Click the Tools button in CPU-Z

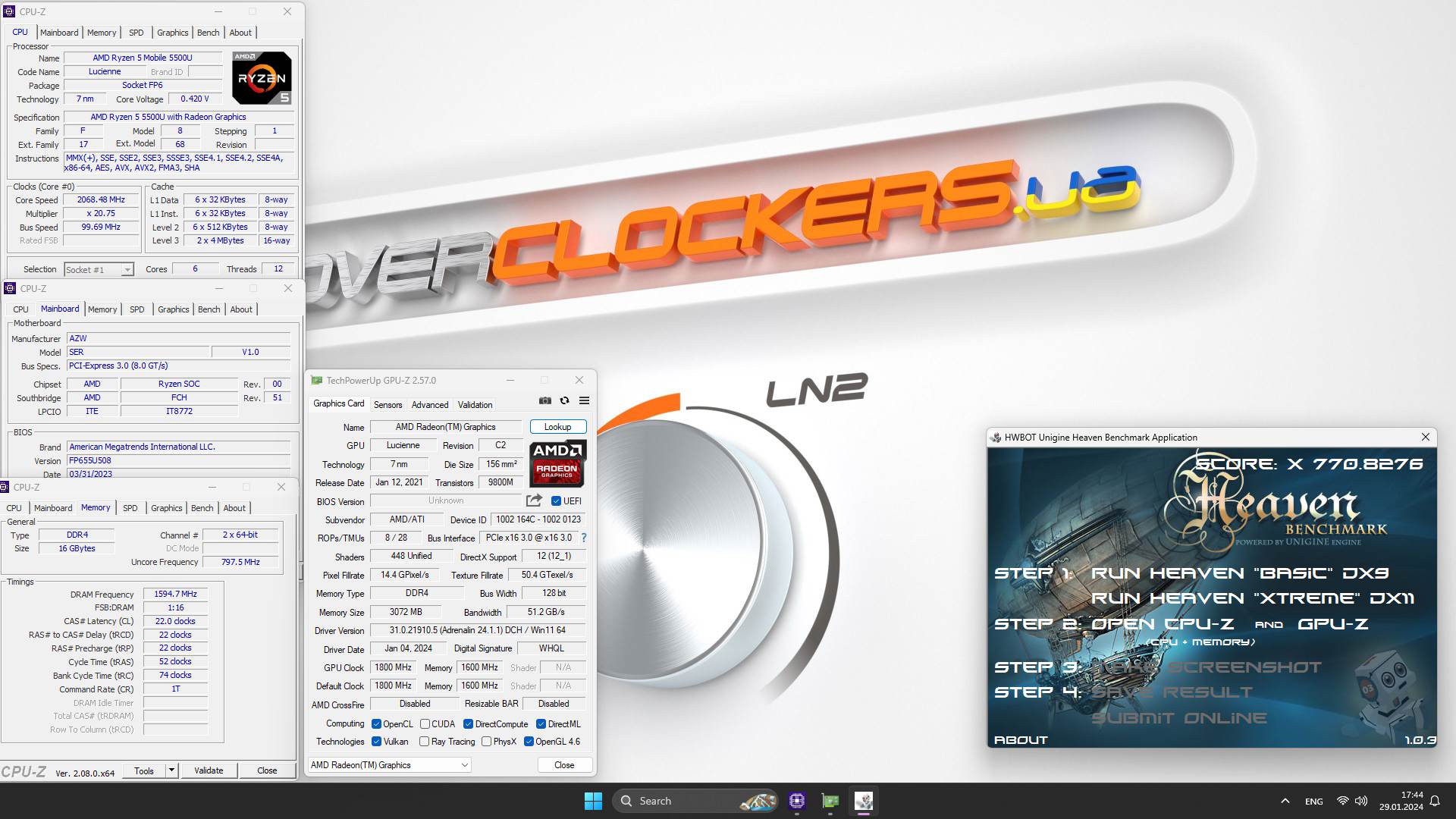coord(144,770)
